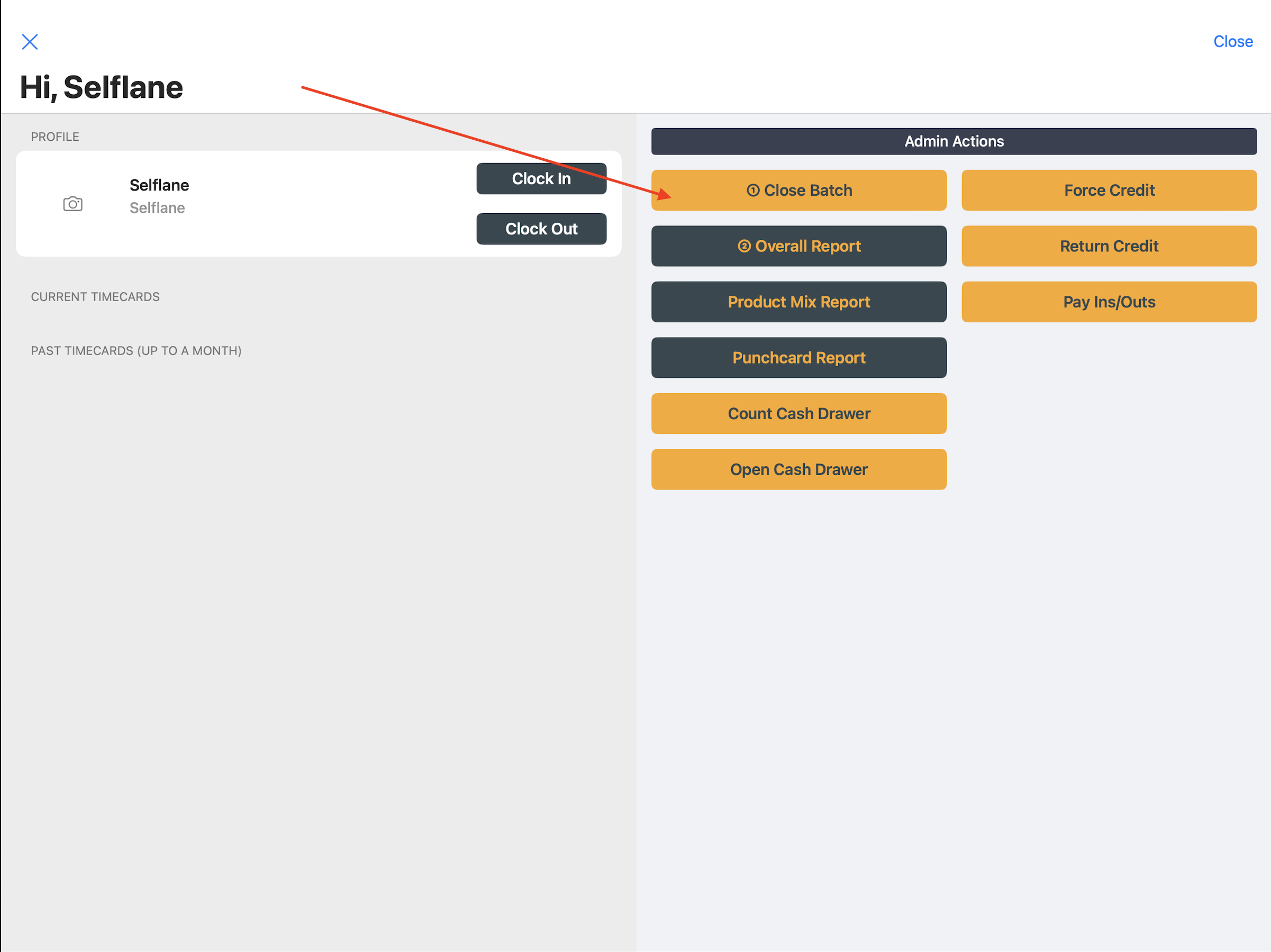Screen dimensions: 1271x952
Task: Tap the camera profile photo icon
Action: coord(73,204)
